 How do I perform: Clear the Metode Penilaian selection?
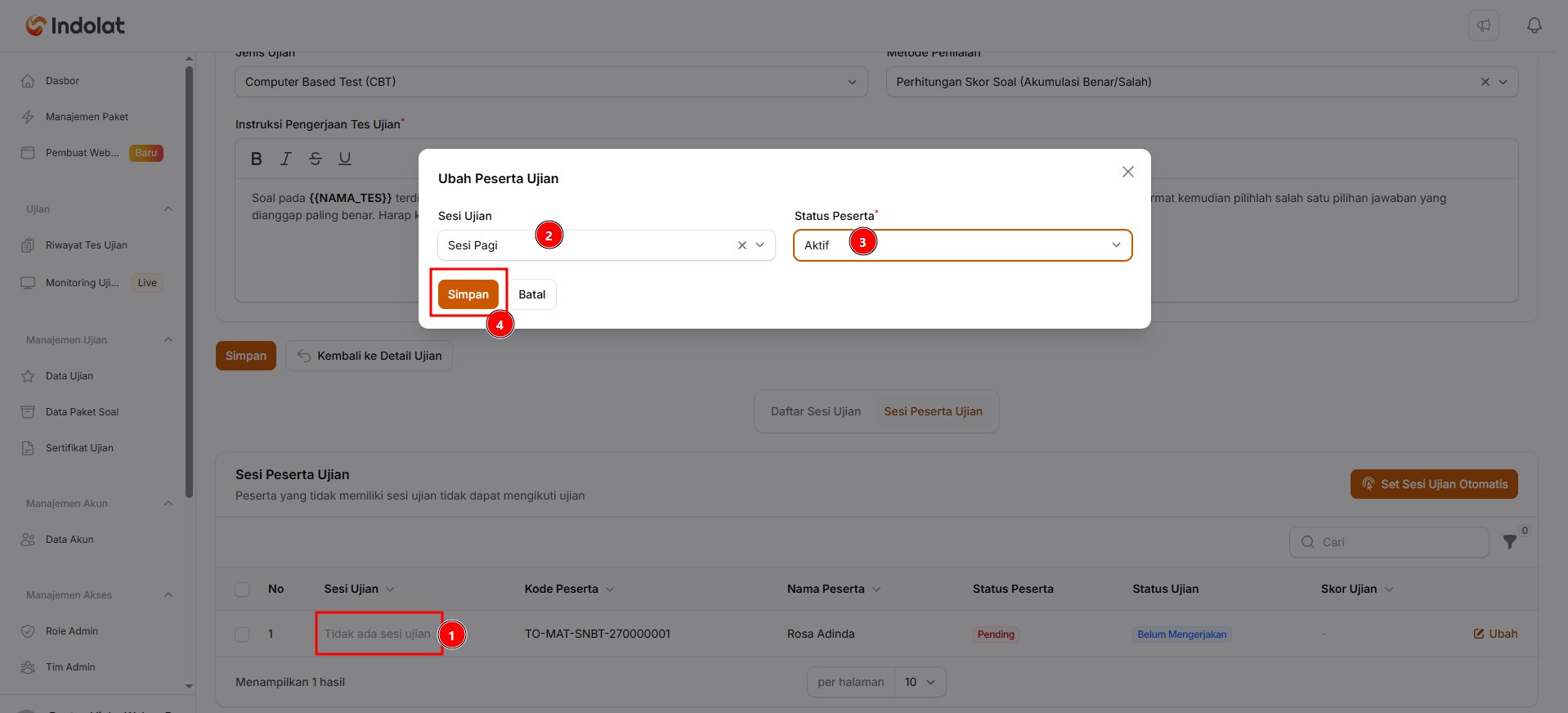1485,82
